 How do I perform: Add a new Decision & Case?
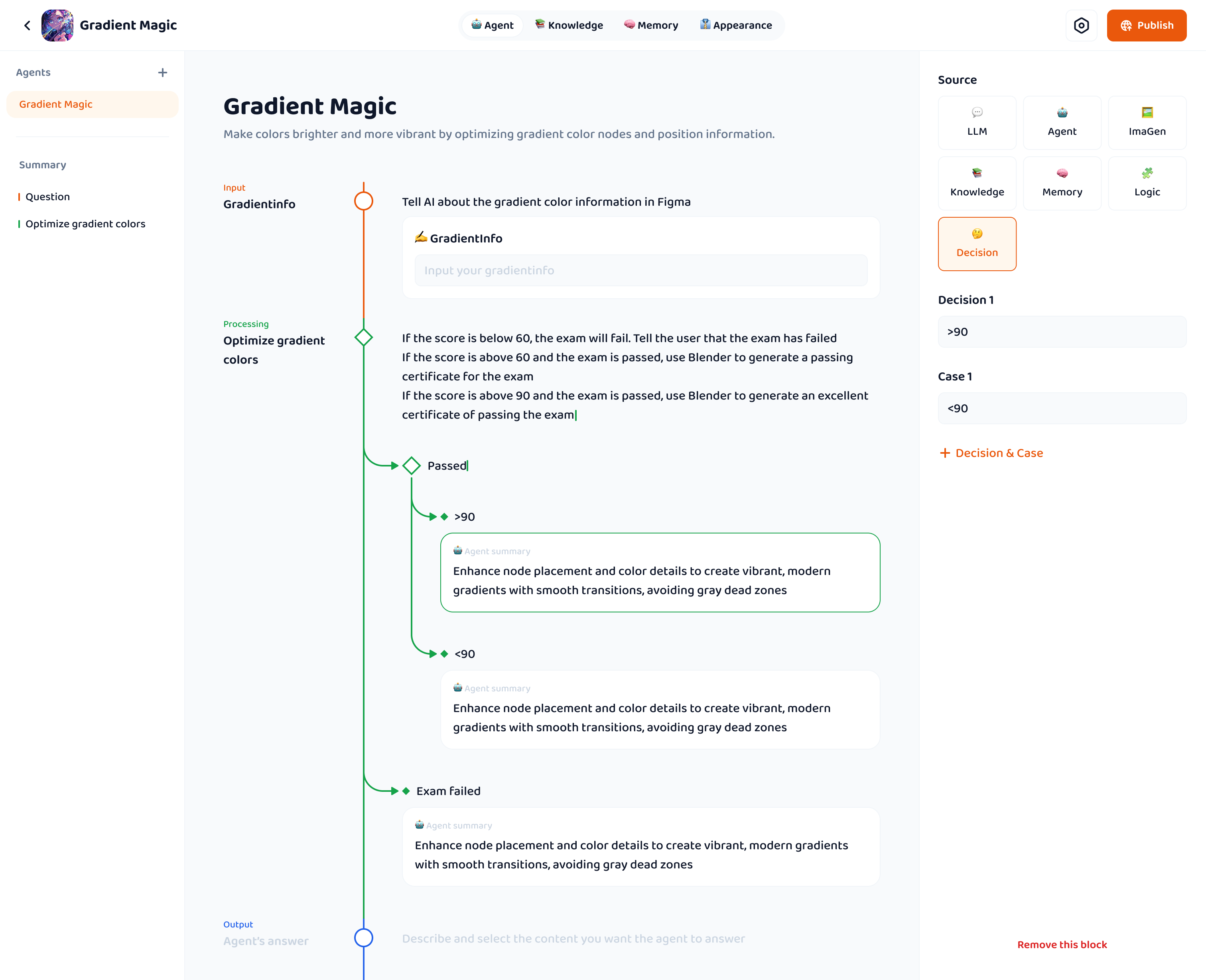point(991,453)
